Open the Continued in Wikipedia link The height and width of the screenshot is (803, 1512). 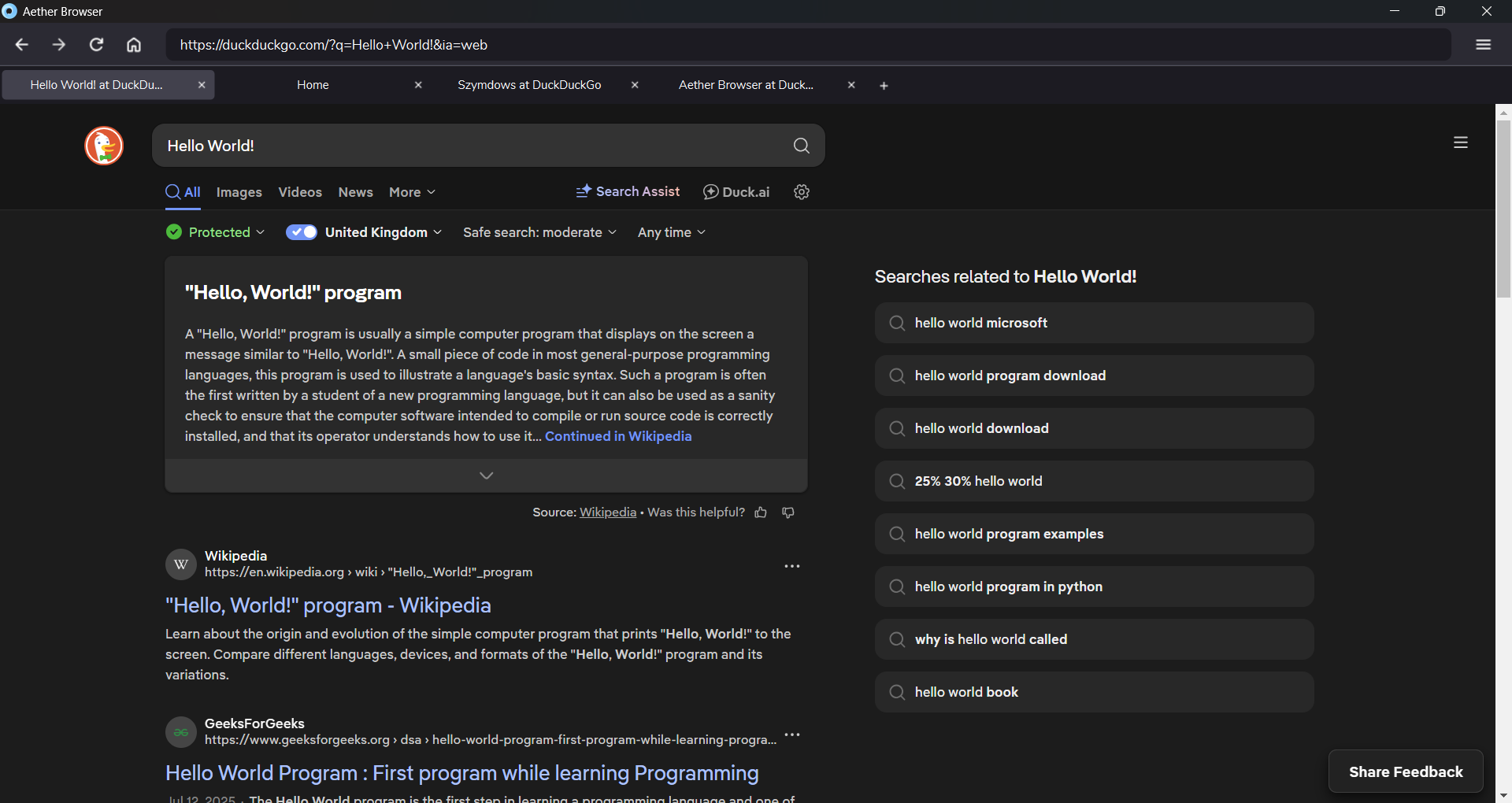[618, 436]
